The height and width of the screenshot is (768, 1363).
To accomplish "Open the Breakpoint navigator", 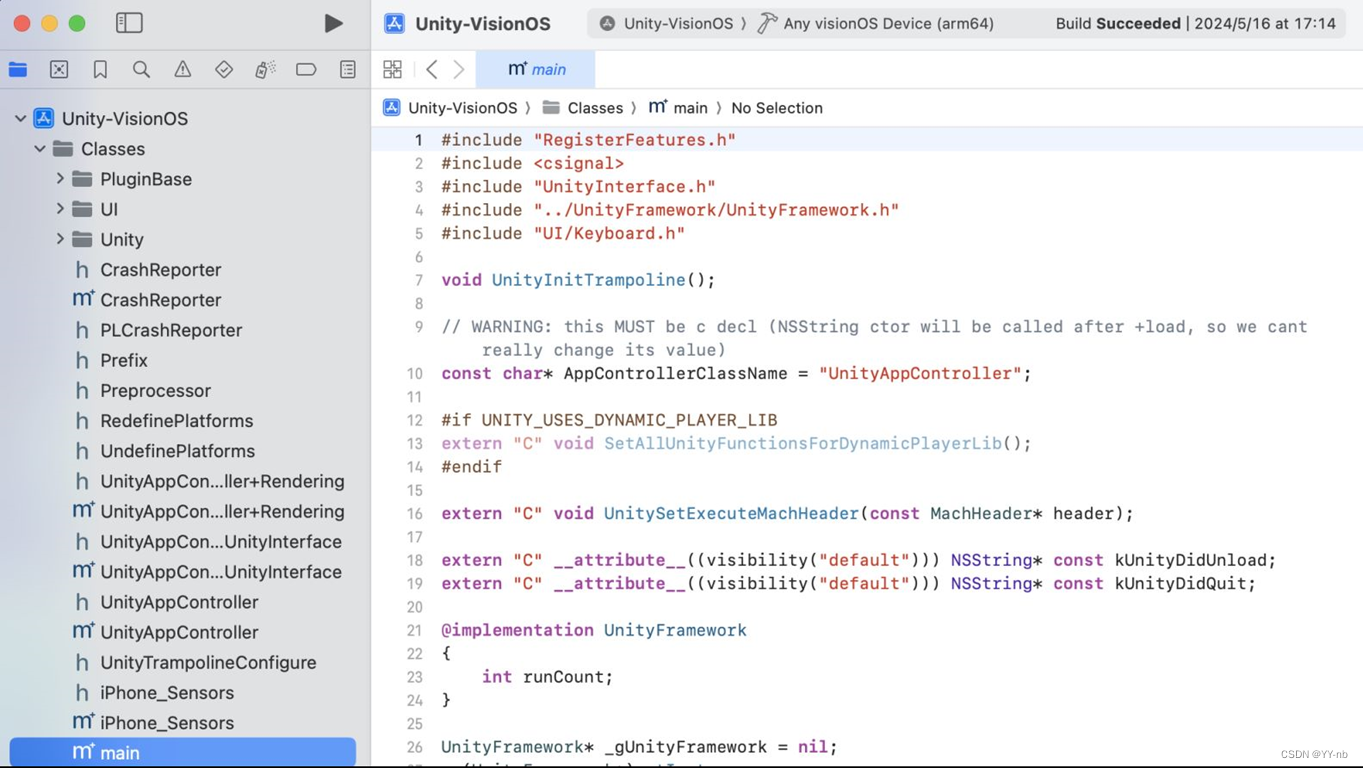I will click(306, 69).
